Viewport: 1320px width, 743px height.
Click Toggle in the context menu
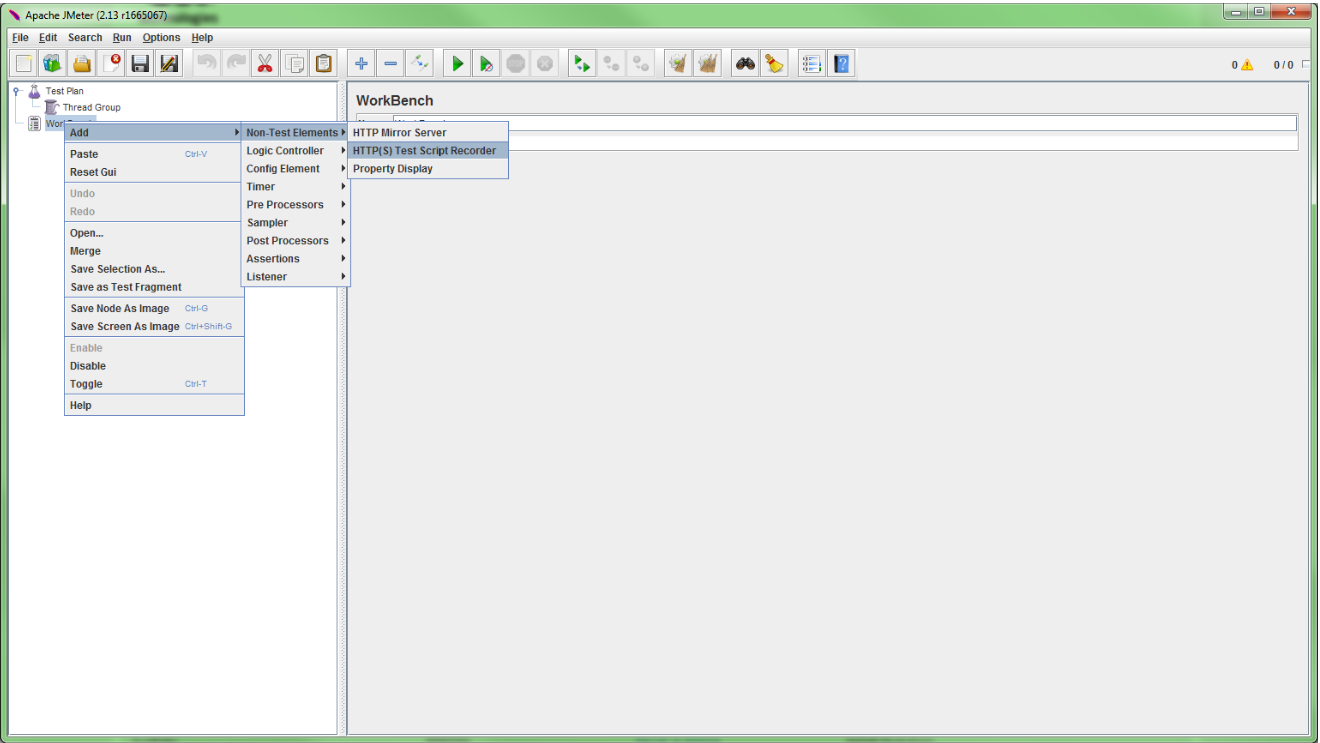(x=86, y=384)
